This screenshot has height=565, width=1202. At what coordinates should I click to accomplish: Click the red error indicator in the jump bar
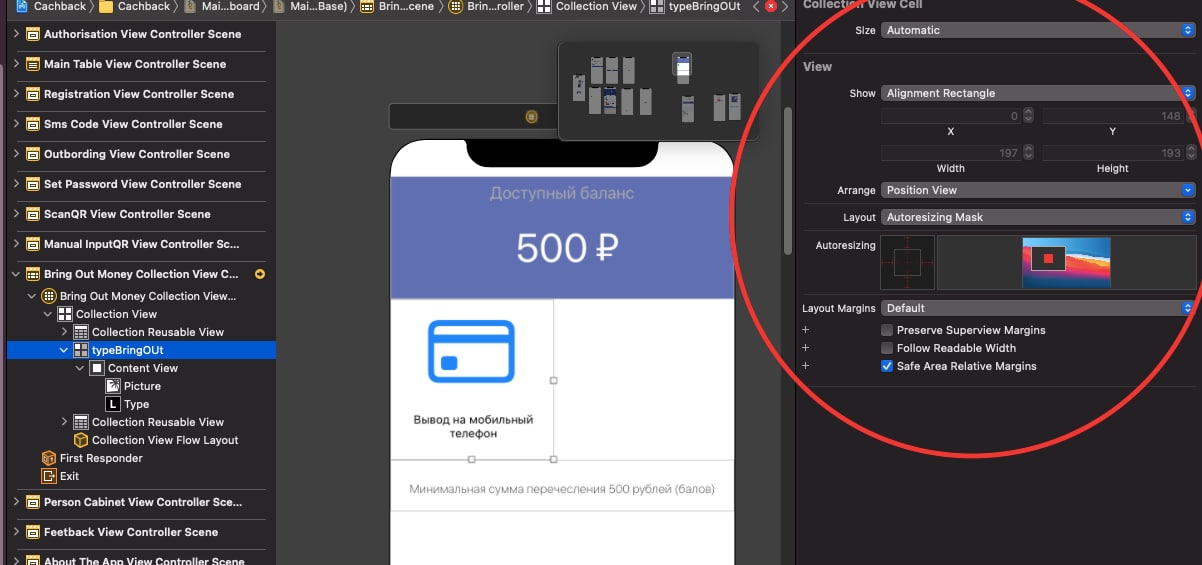tap(771, 6)
